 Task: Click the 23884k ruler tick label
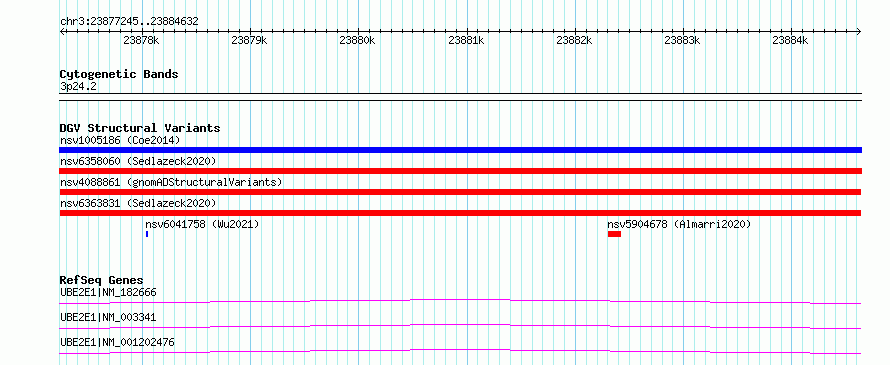(x=791, y=40)
